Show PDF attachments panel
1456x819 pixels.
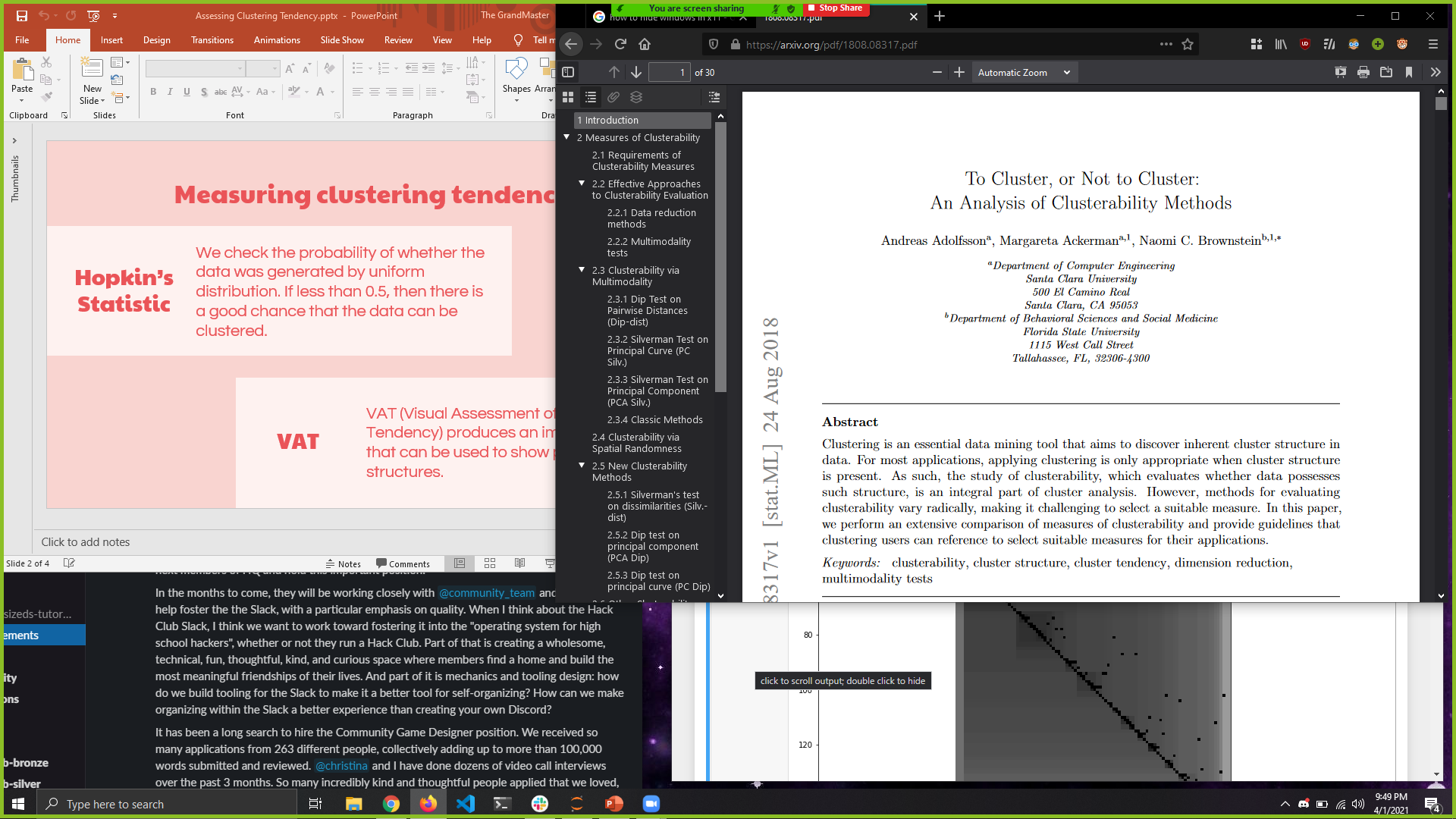(x=613, y=97)
